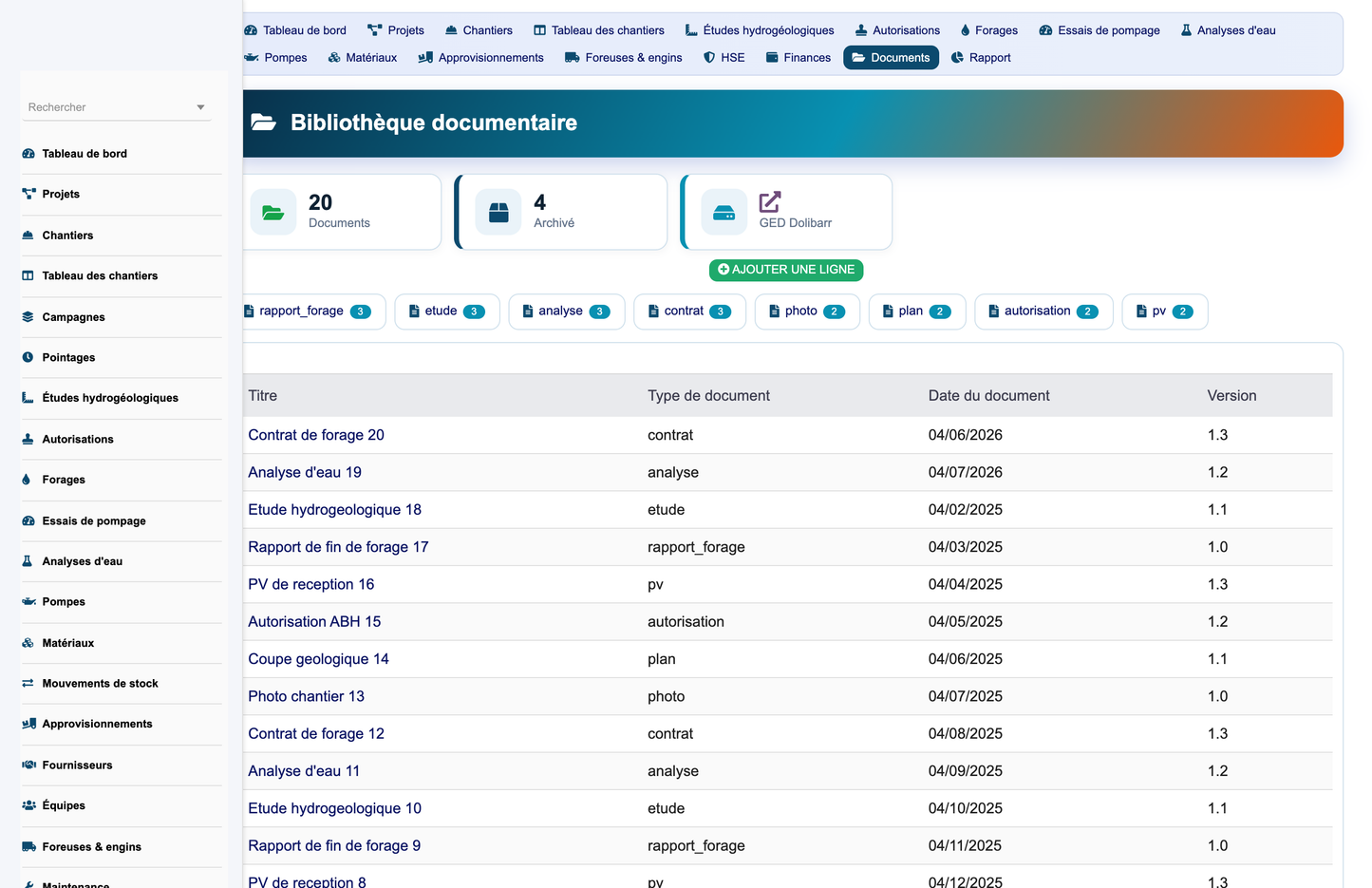Click the Campagnes sidebar layers icon
The height and width of the screenshot is (888, 1372).
[x=28, y=317]
